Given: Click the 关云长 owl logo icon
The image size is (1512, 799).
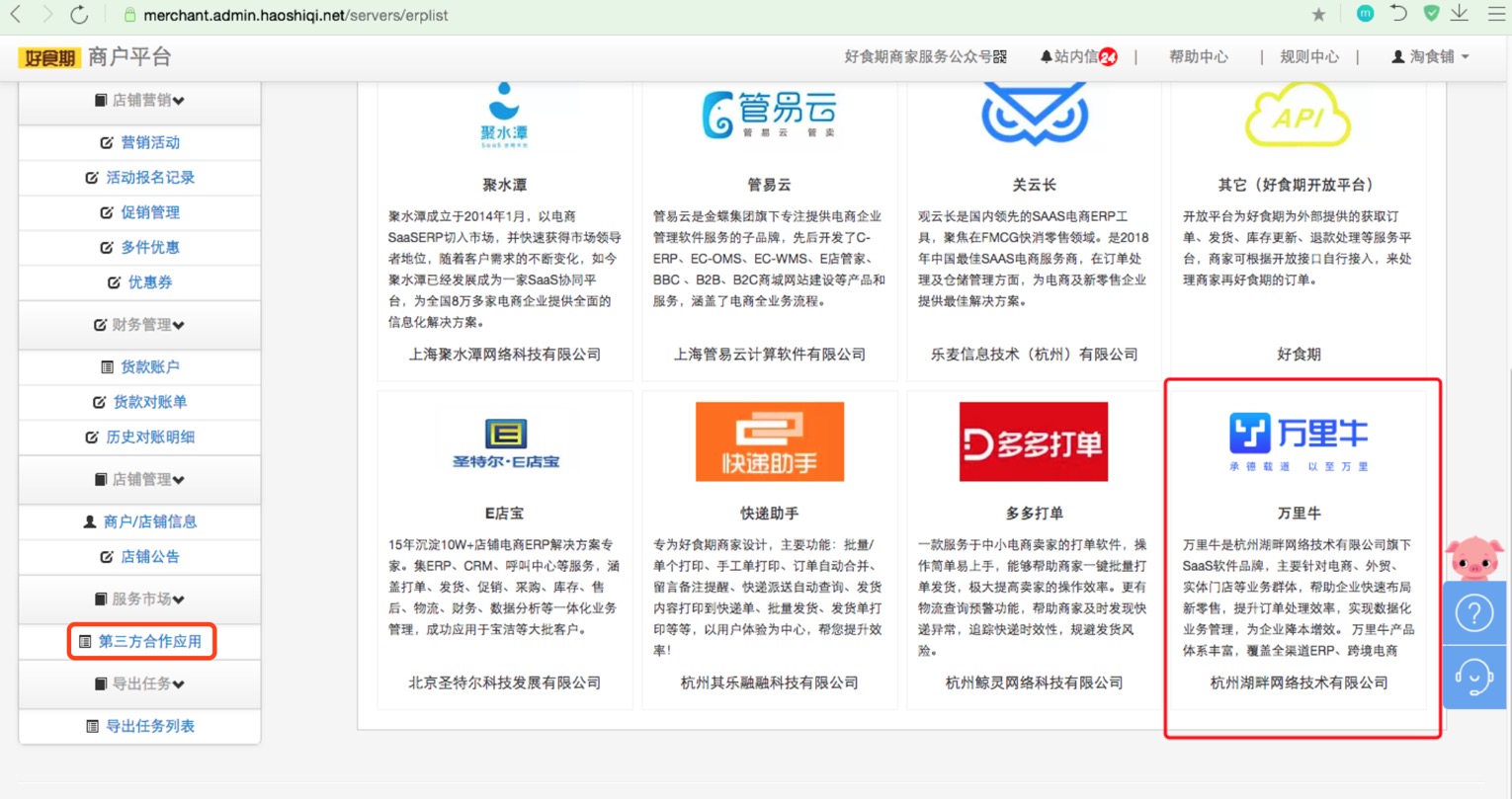Looking at the screenshot, I should pyautogui.click(x=1034, y=115).
